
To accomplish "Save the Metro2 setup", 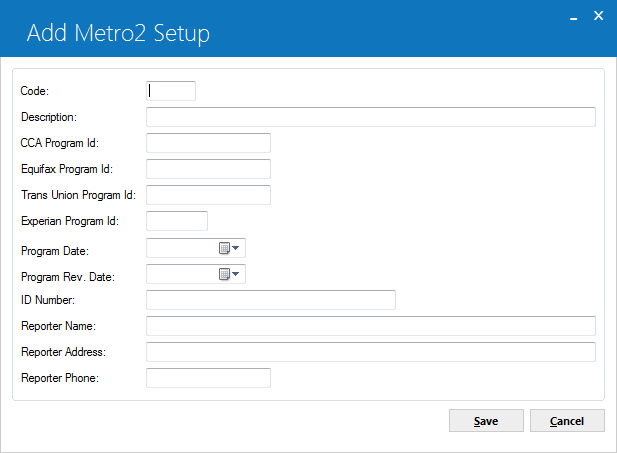I will point(486,421).
